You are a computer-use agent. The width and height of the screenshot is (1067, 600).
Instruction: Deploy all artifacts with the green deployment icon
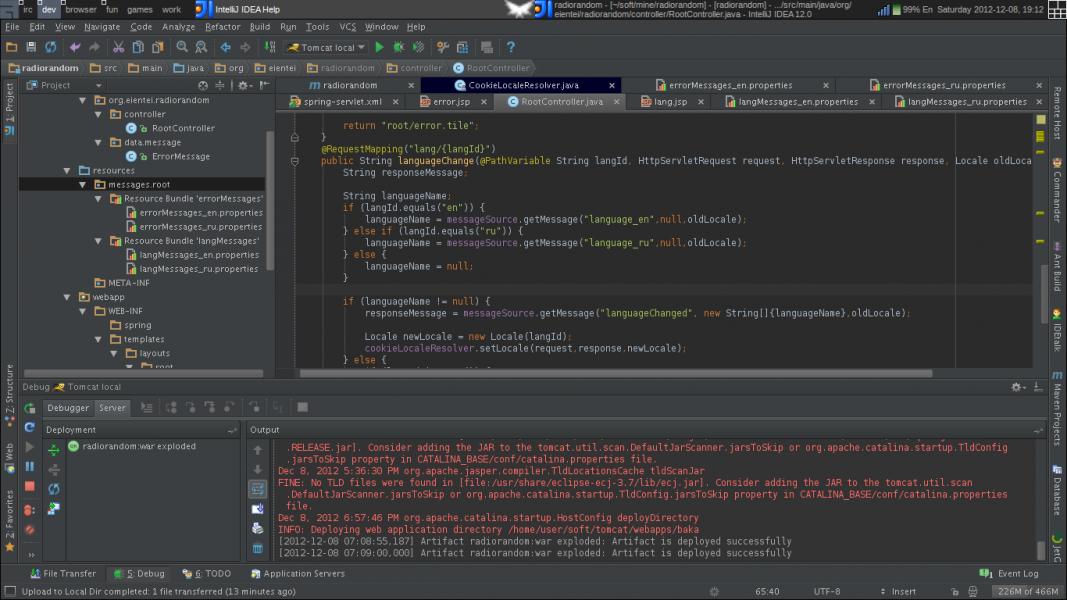(54, 450)
